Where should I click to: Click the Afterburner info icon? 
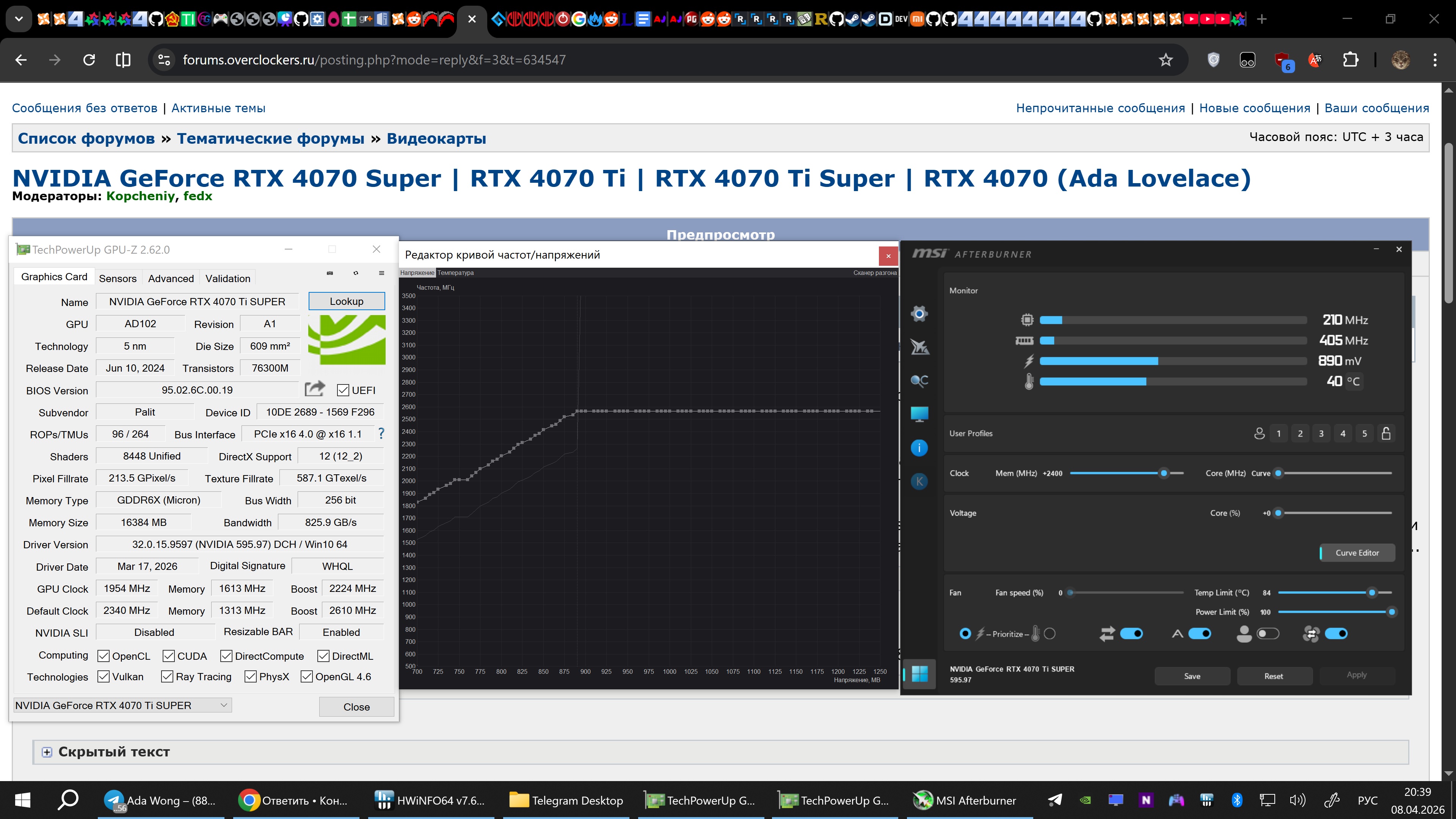[x=919, y=448]
